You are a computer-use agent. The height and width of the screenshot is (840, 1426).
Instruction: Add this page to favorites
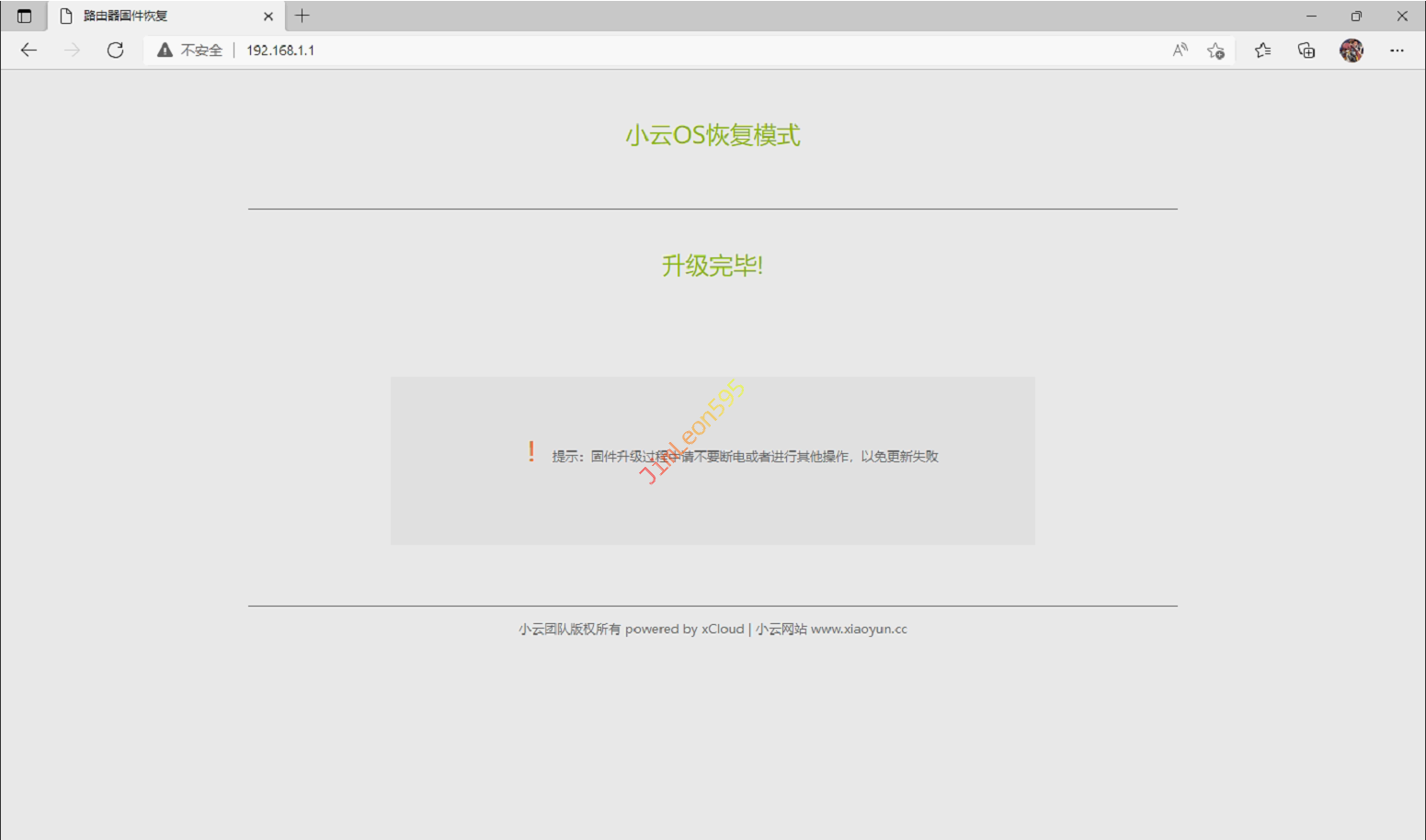coord(1215,51)
